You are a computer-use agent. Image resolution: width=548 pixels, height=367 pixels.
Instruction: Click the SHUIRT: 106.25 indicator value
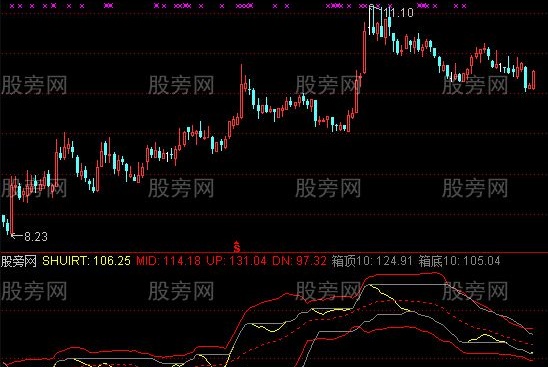(x=86, y=261)
